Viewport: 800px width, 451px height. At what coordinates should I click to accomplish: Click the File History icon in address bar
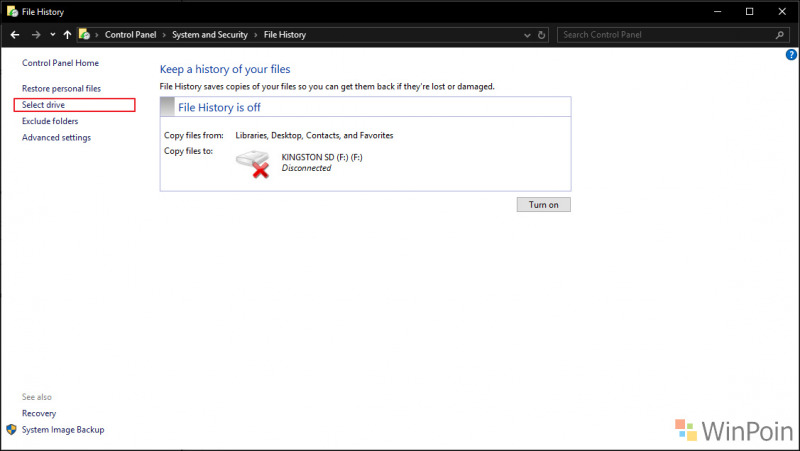(85, 35)
